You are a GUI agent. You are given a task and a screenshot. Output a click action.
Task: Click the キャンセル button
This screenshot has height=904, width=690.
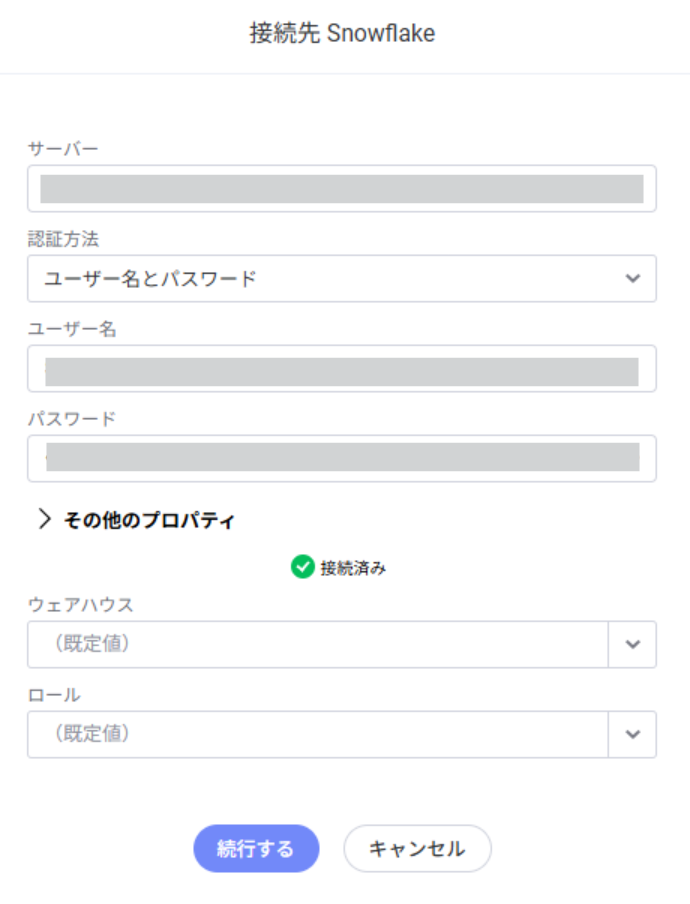point(417,849)
